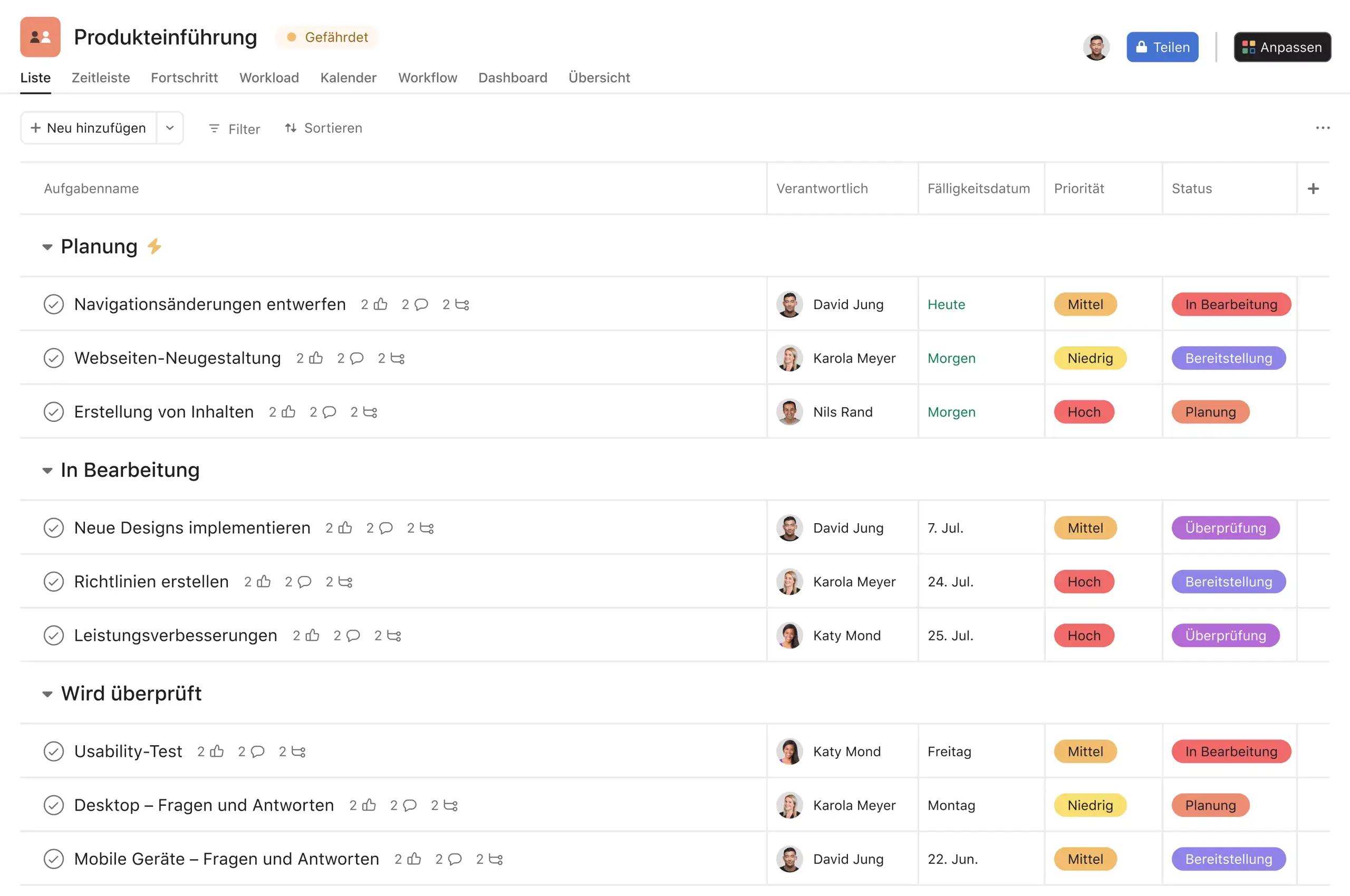Click the Filter icon
The image size is (1350, 896).
pyautogui.click(x=214, y=128)
